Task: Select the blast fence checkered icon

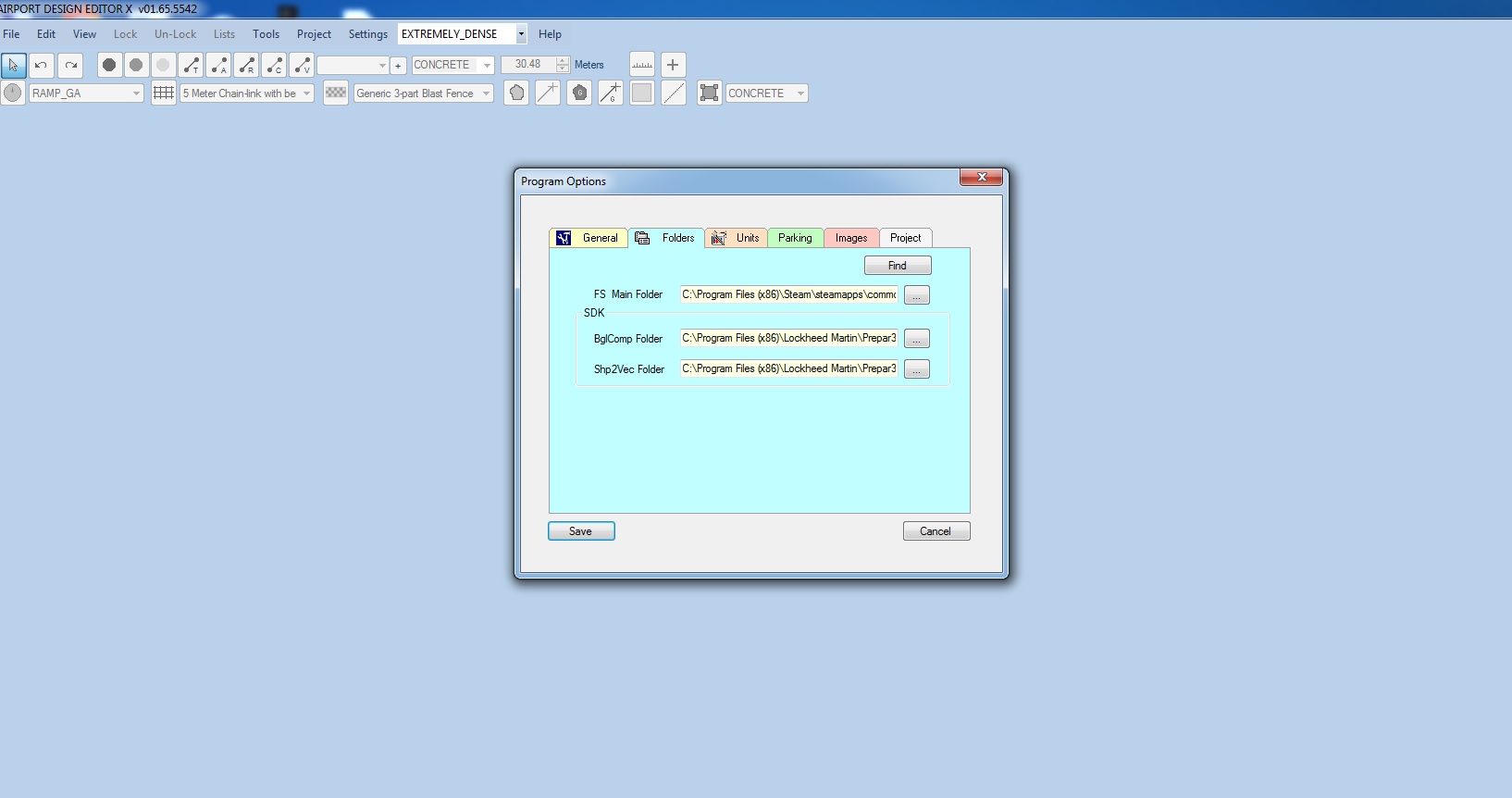Action: click(336, 93)
